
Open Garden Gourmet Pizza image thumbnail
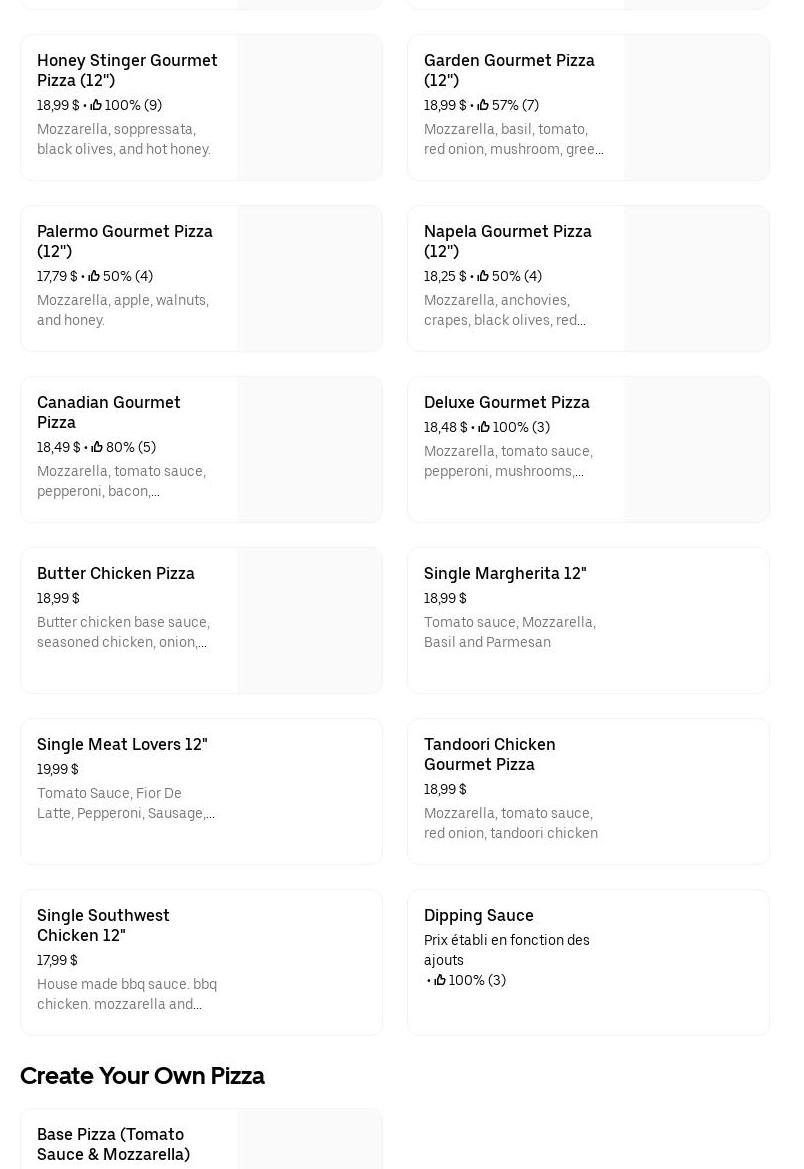coord(696,108)
